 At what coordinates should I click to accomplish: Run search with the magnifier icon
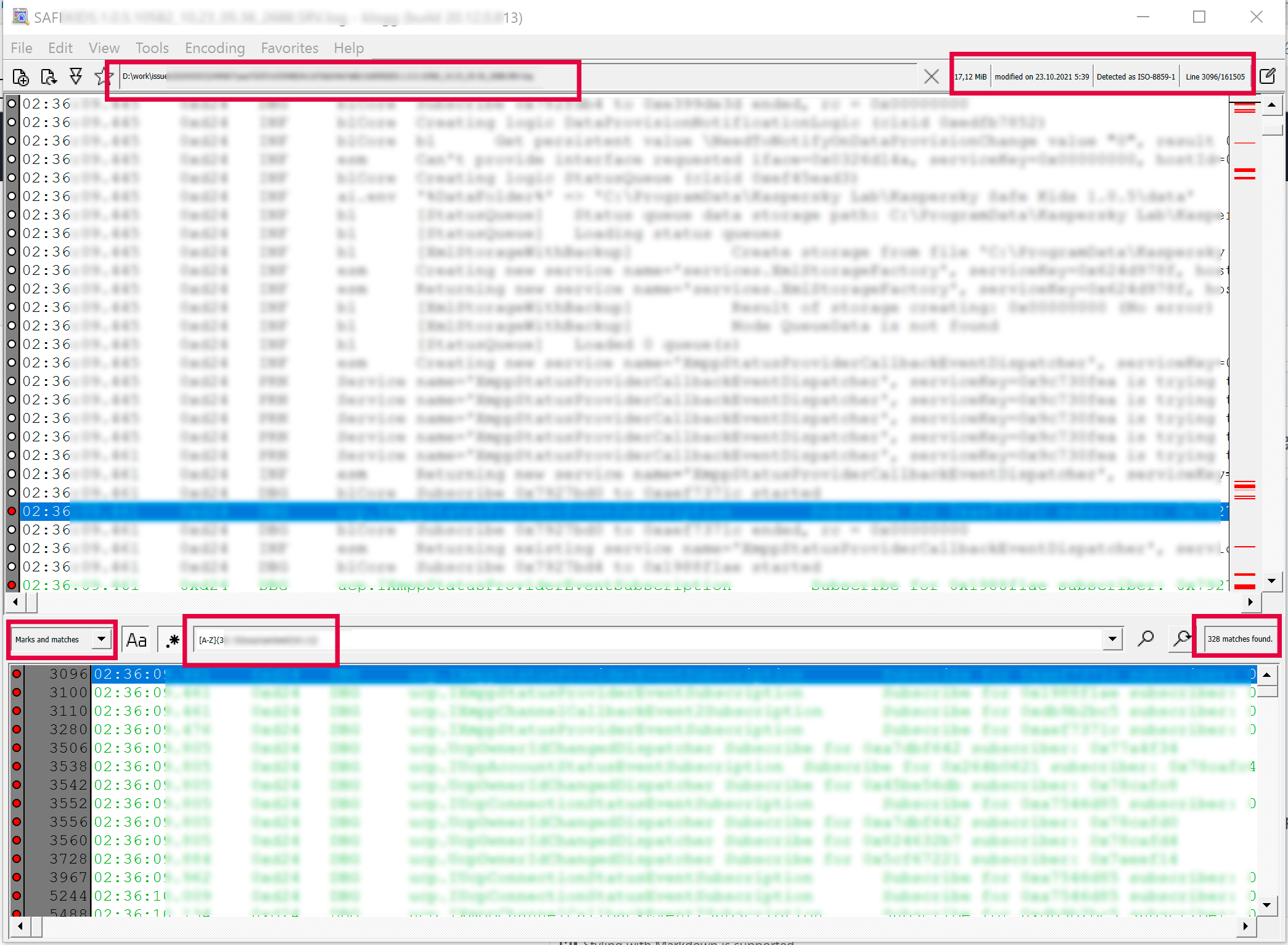click(1146, 639)
